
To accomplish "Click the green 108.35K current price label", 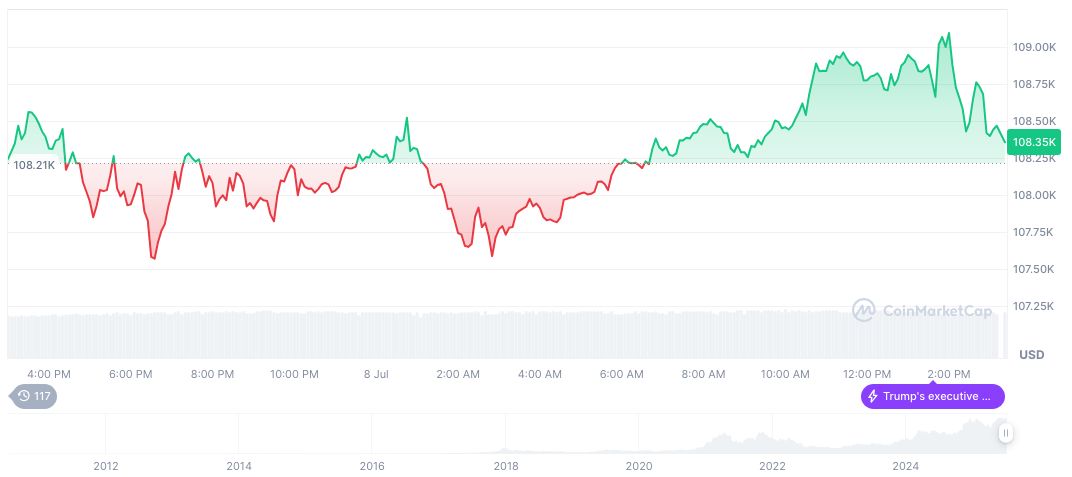I will pos(1034,142).
